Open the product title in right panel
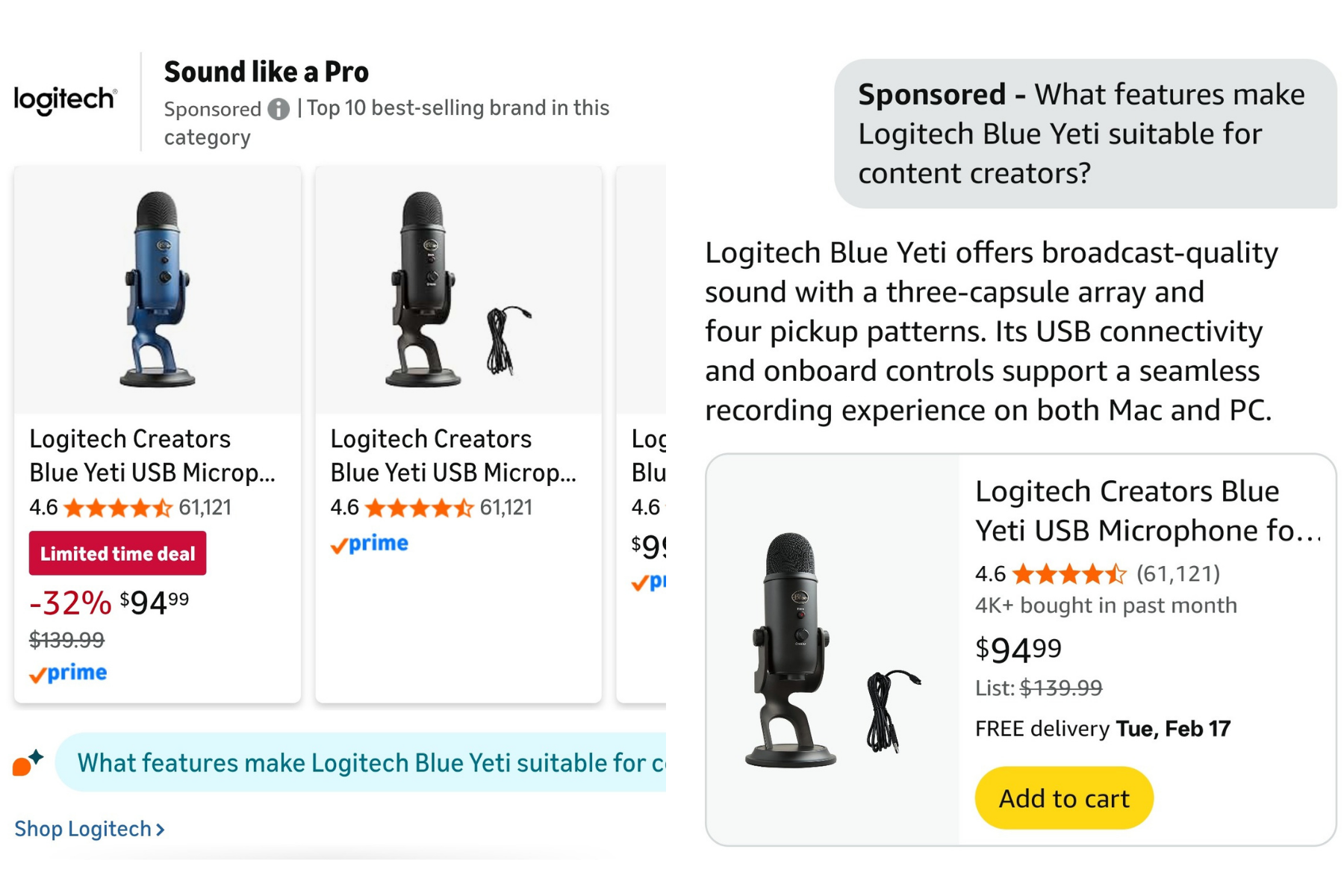 tap(1147, 511)
